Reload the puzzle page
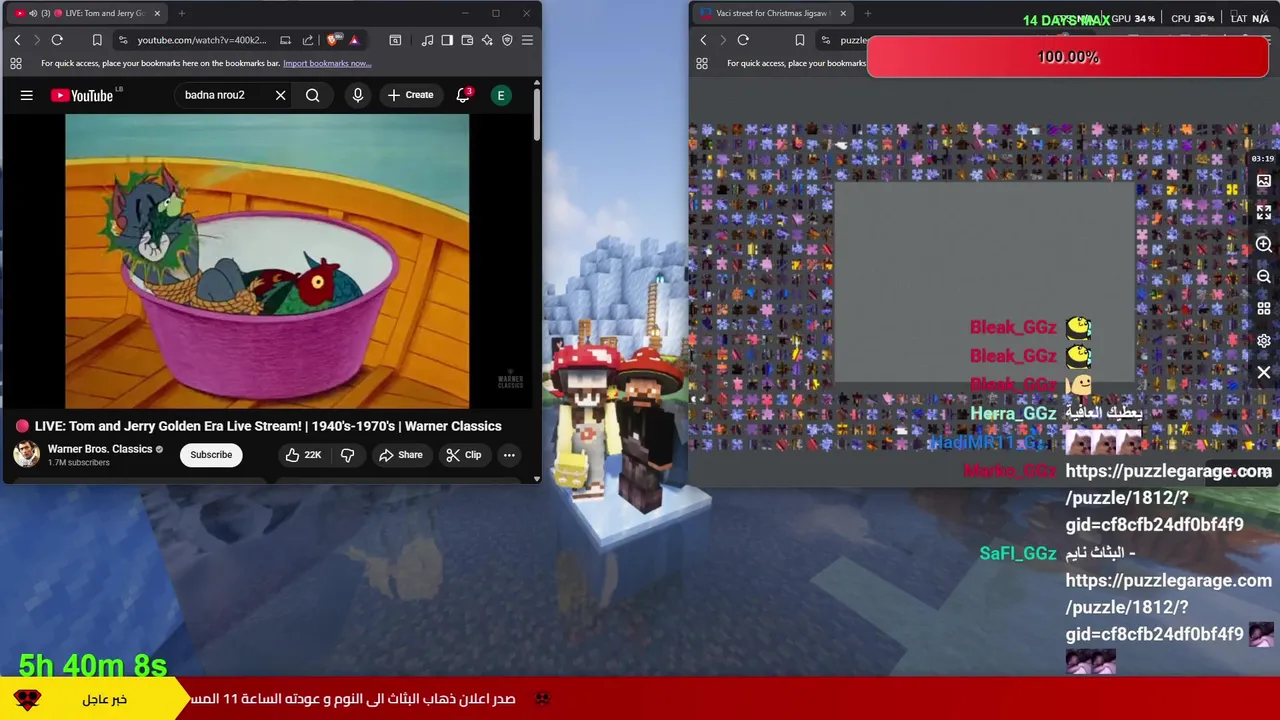 [x=743, y=40]
